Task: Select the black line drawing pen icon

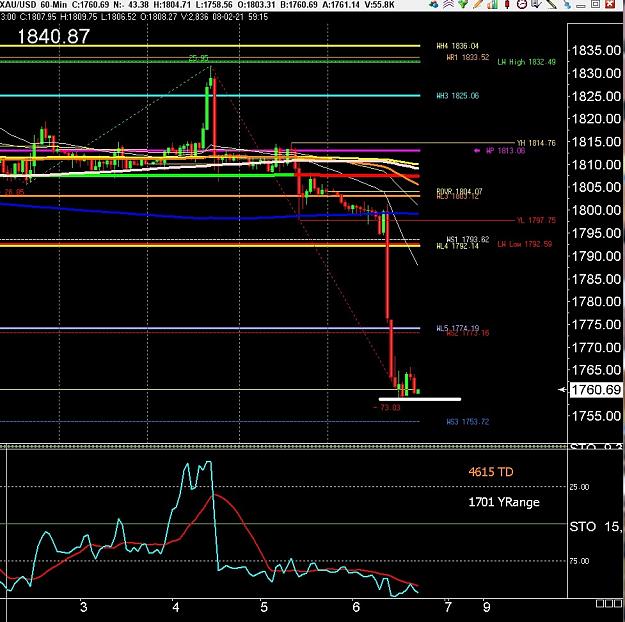Action: [552, 4]
